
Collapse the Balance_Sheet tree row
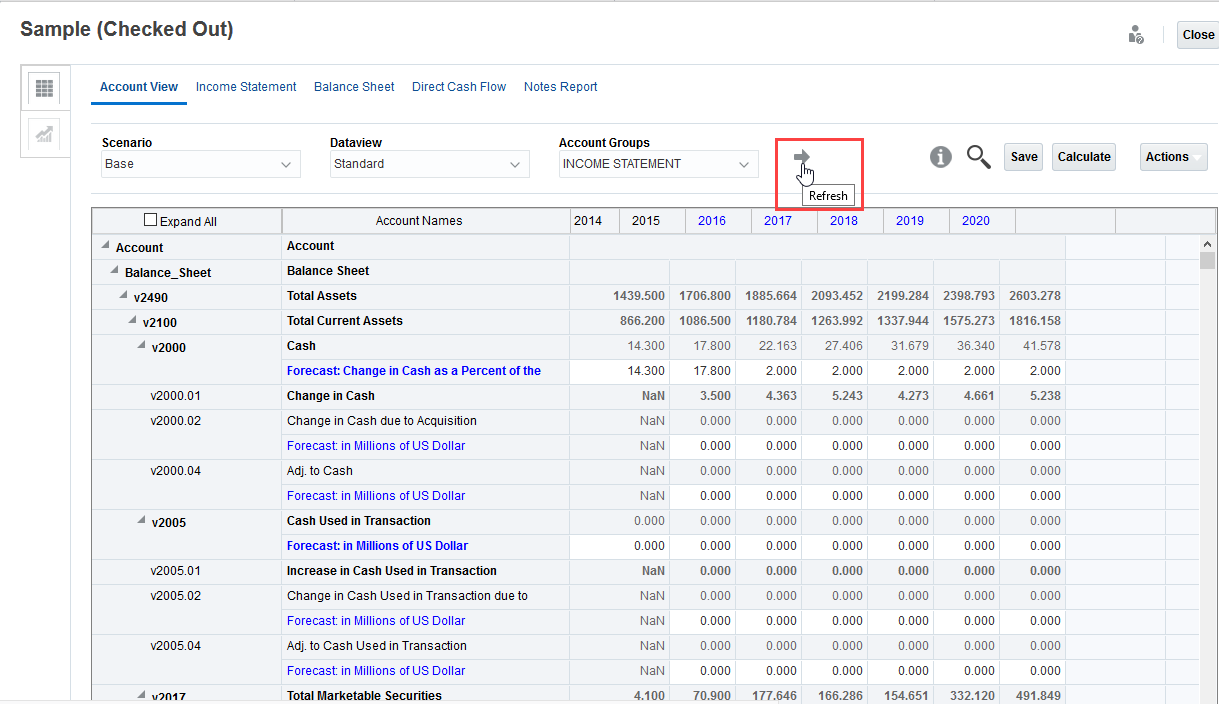pos(113,270)
